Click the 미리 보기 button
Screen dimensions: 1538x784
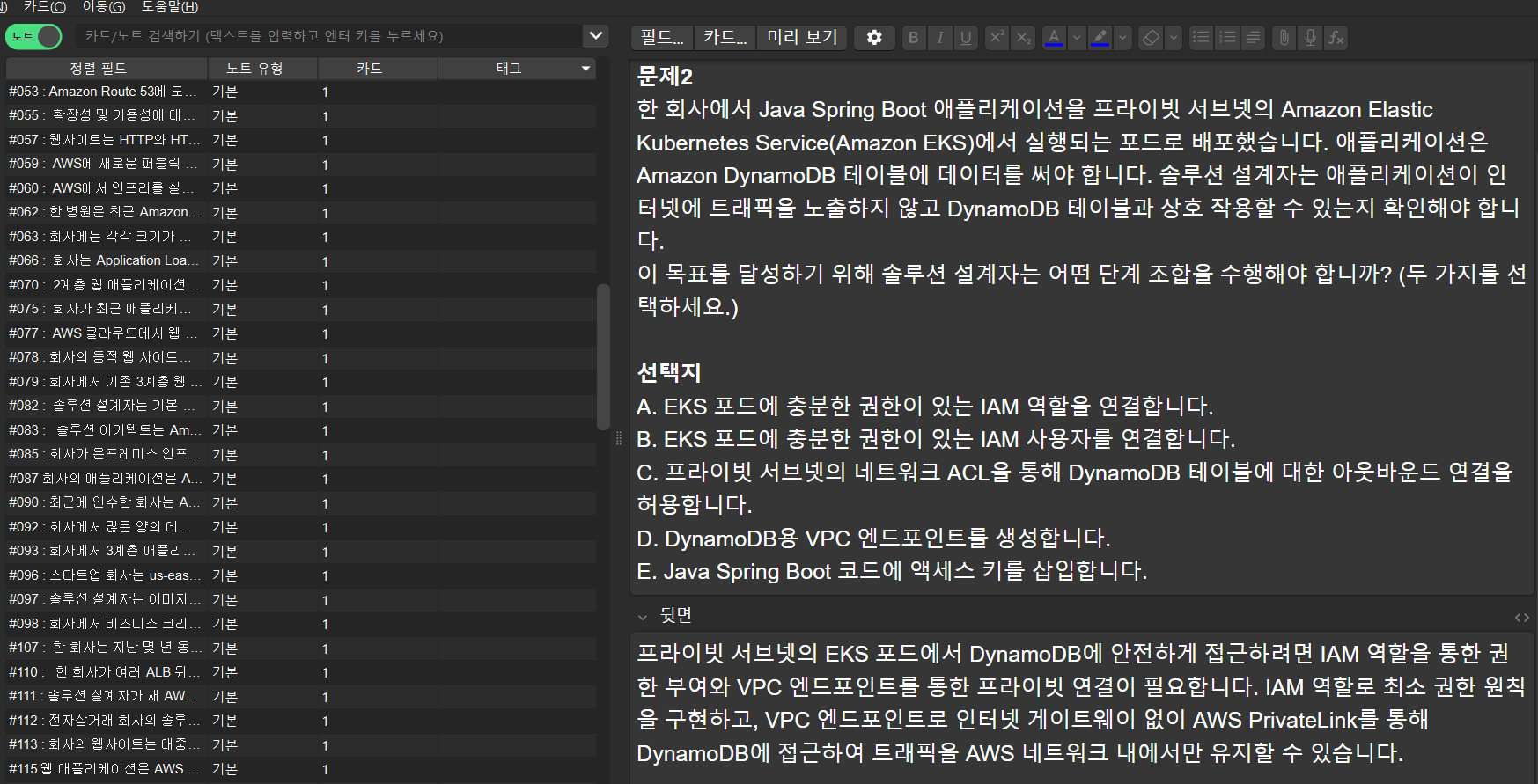point(802,38)
